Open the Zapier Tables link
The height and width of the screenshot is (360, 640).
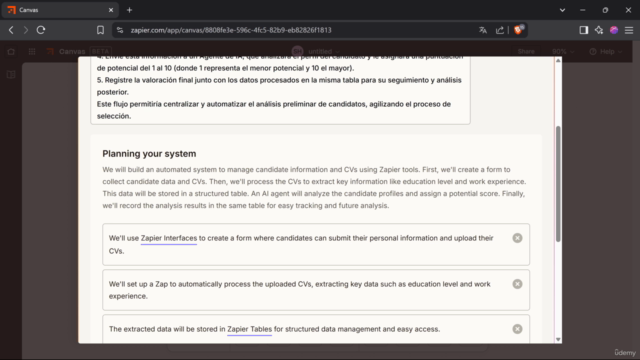[249, 329]
